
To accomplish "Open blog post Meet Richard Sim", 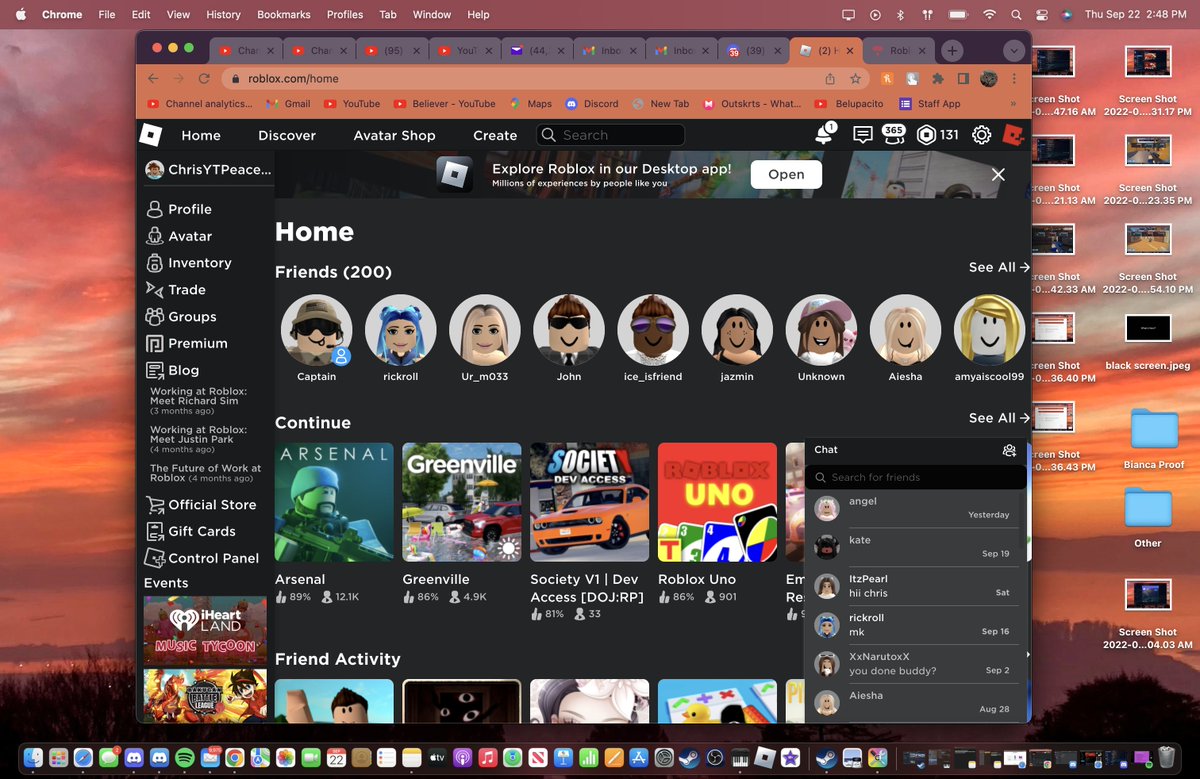I will (198, 401).
